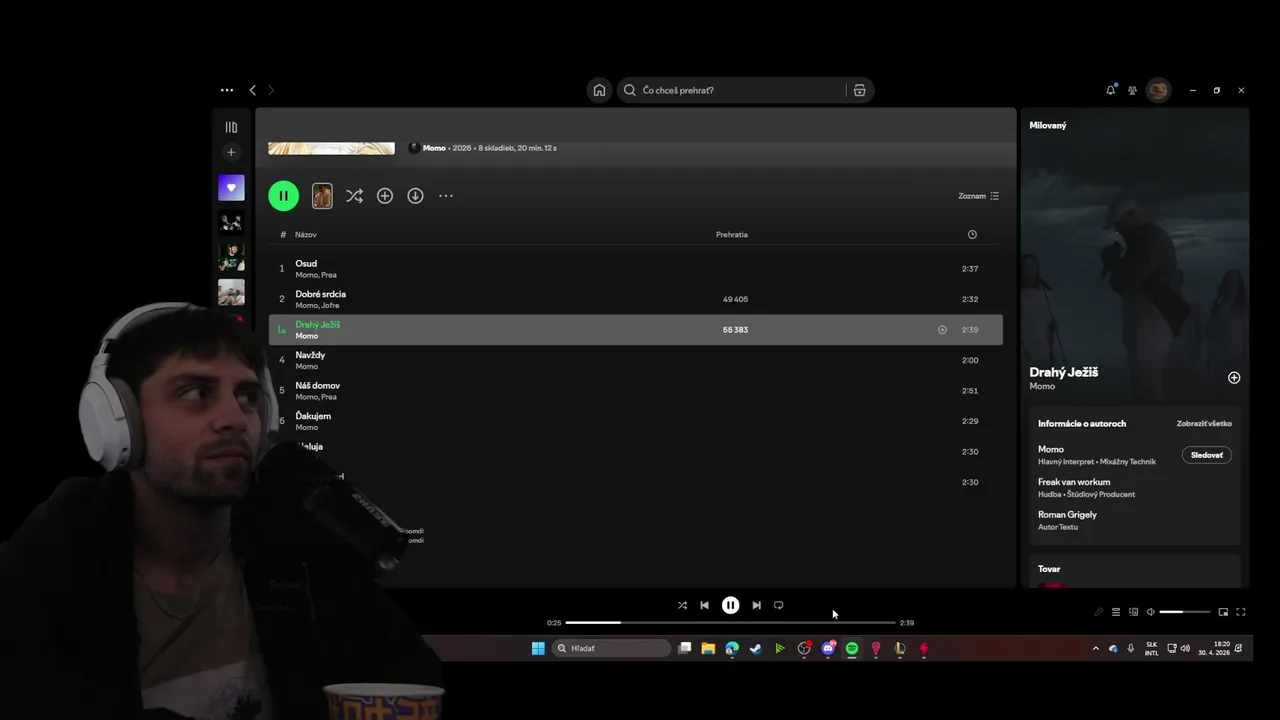
Task: Add Drahý Ježiš from the now playing panel
Action: (x=1234, y=378)
